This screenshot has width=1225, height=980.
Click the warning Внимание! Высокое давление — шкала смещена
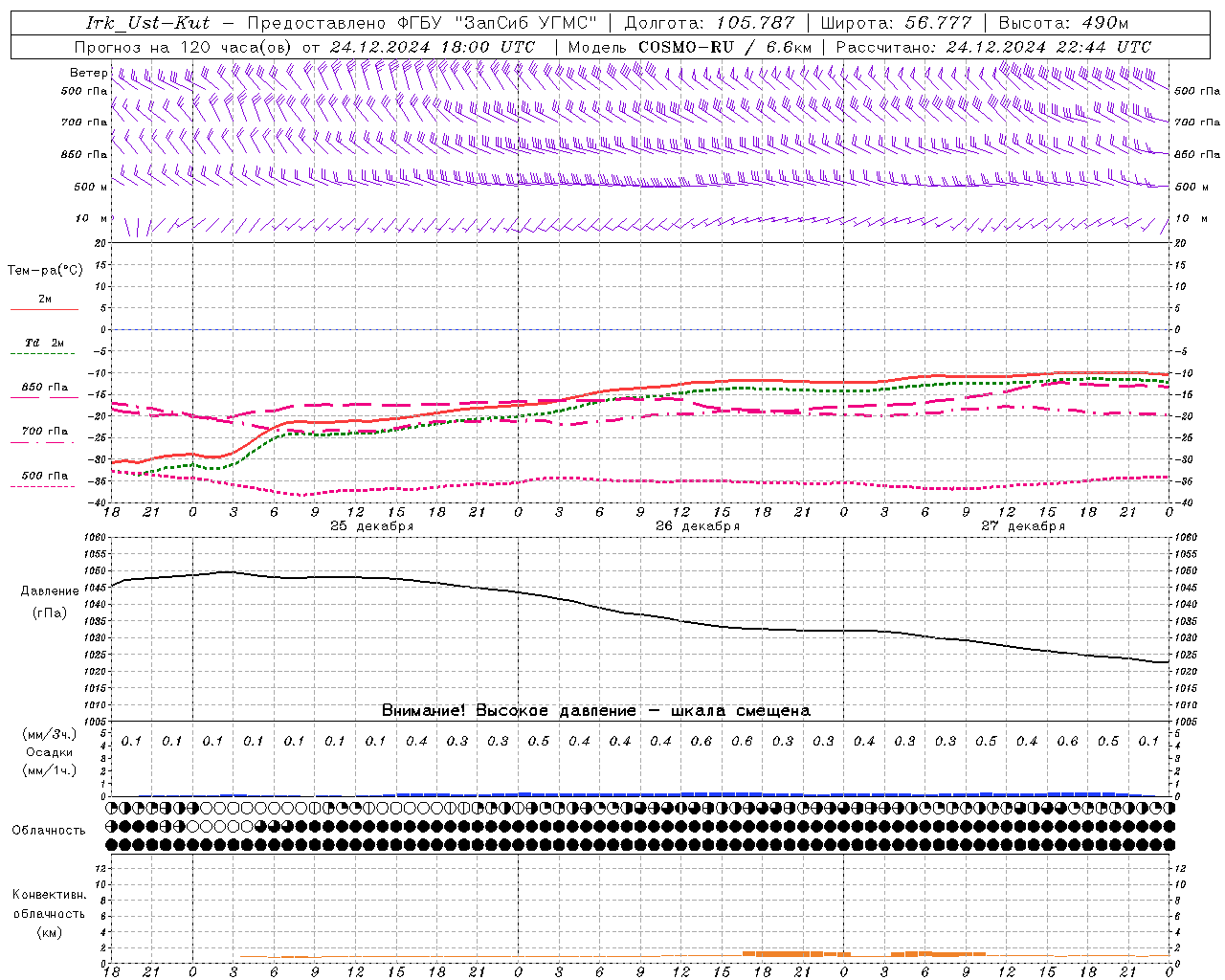[x=596, y=710]
